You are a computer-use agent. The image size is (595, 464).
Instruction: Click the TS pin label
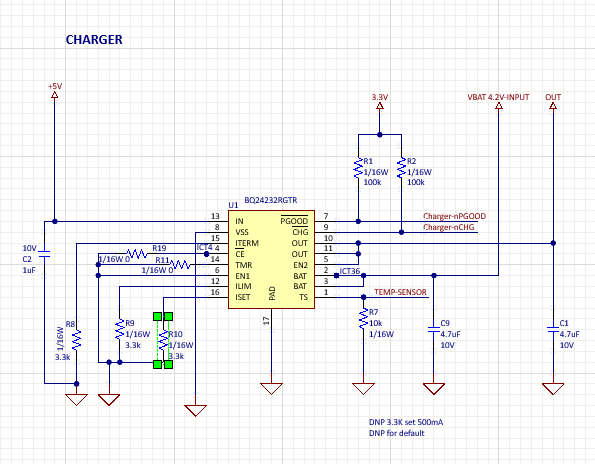click(x=304, y=297)
